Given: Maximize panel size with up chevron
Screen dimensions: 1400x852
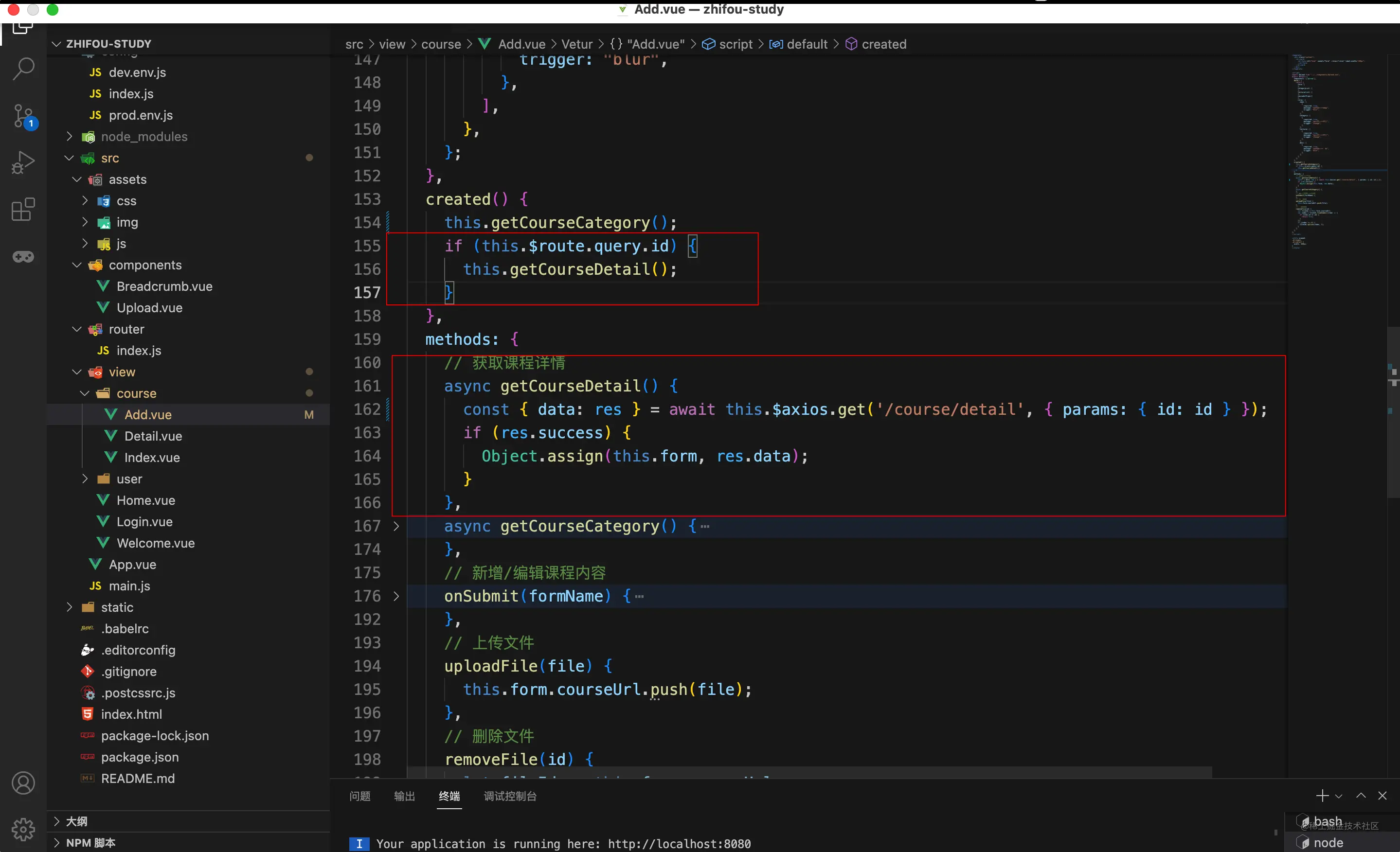Looking at the screenshot, I should coord(1361,796).
